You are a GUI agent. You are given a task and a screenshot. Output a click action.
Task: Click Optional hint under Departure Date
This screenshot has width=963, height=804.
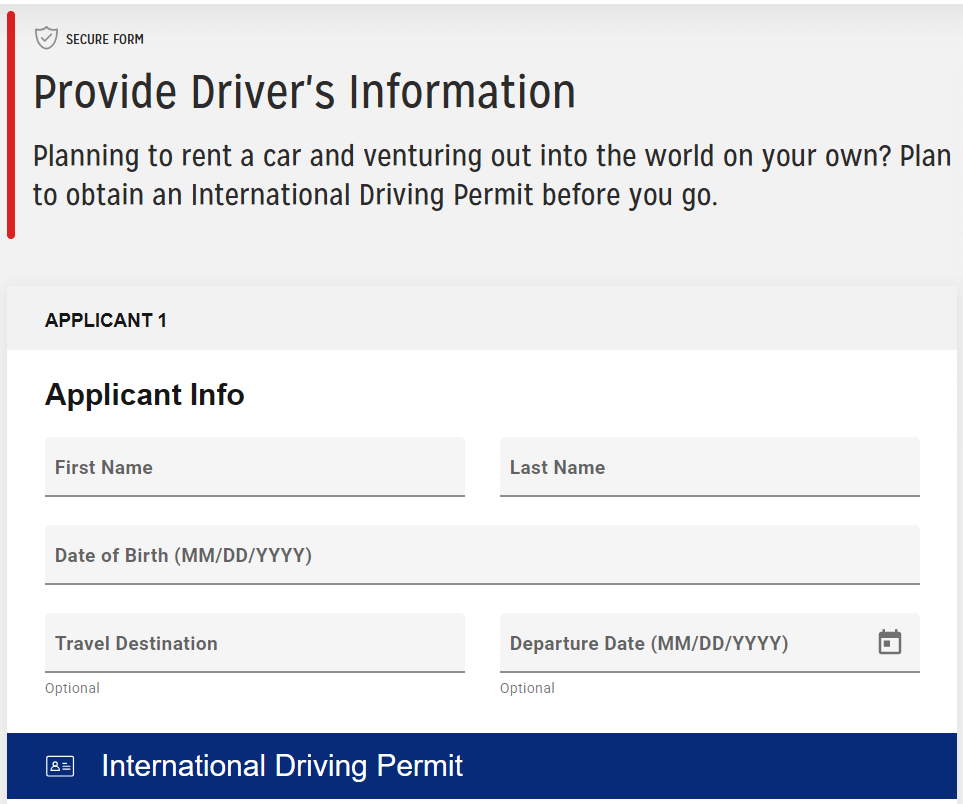[527, 688]
